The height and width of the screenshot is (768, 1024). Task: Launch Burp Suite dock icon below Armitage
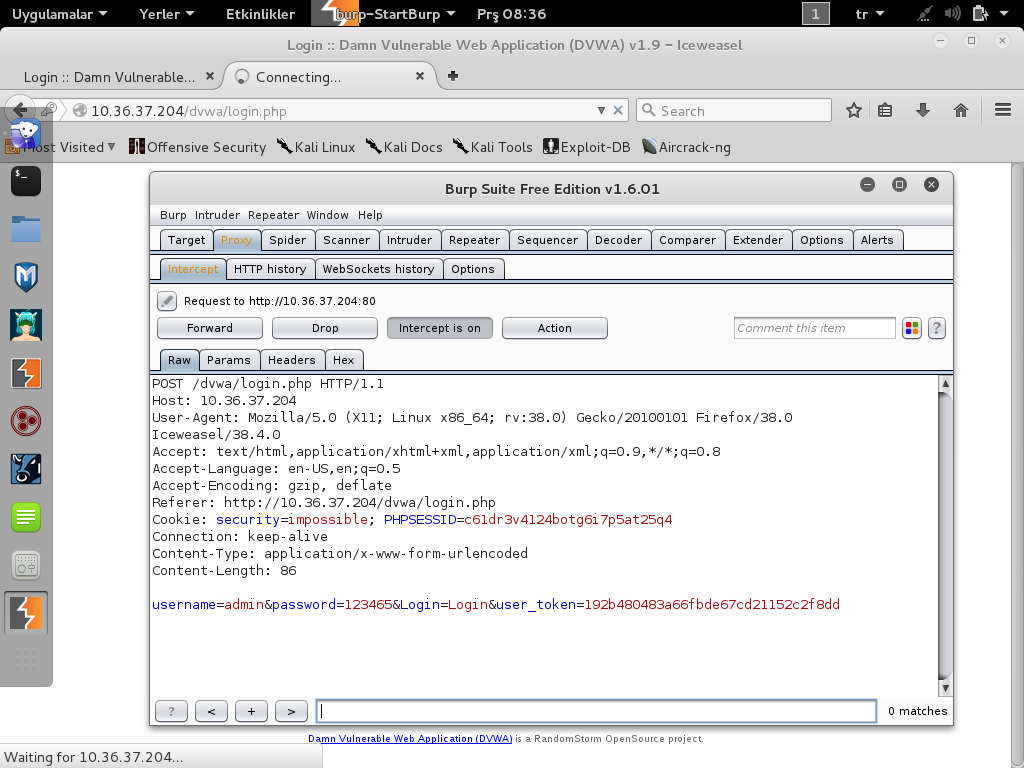point(26,373)
